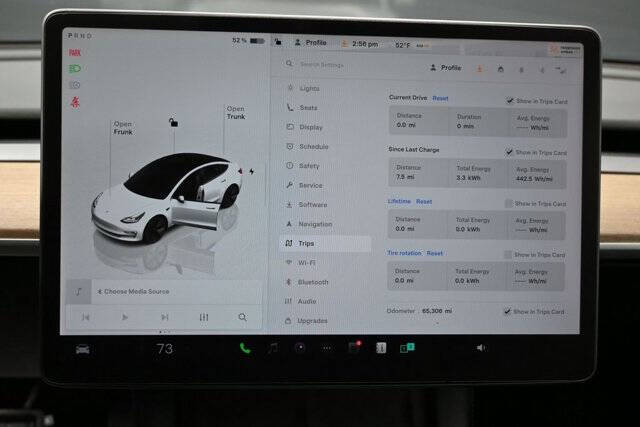This screenshot has height=427, width=640.
Task: Tap the 2:56 pm clock
Action: pyautogui.click(x=365, y=44)
